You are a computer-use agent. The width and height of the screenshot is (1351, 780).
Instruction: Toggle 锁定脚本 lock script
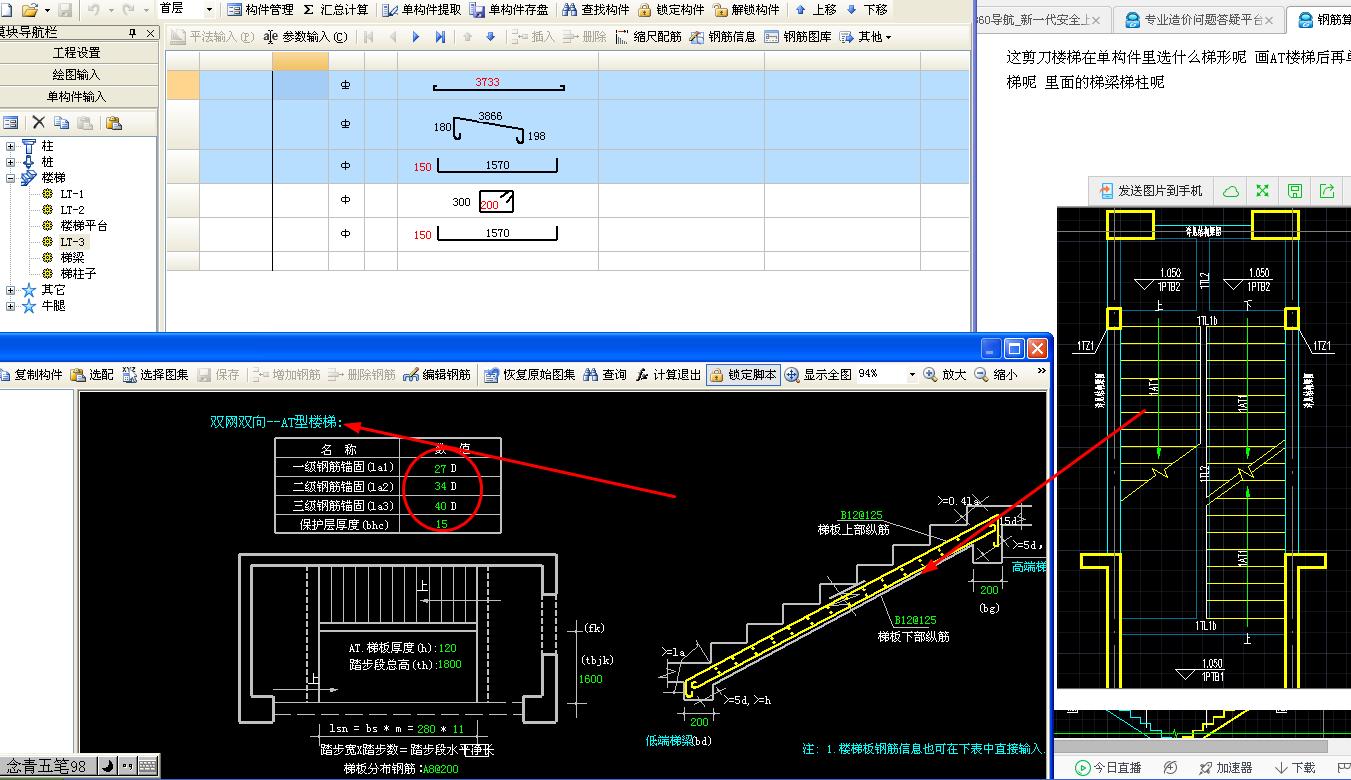(x=743, y=375)
